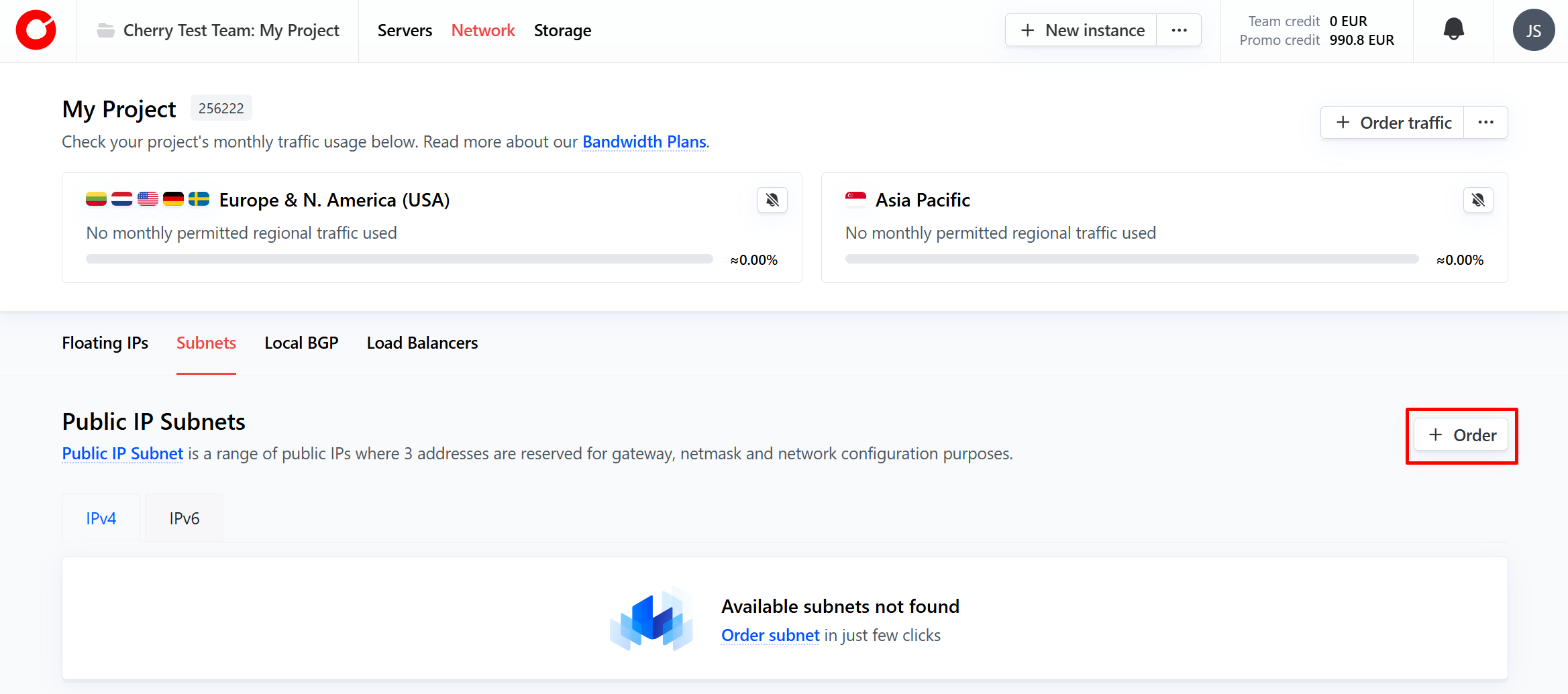The image size is (1568, 694).
Task: Expand more options beside New instance
Action: click(1179, 30)
